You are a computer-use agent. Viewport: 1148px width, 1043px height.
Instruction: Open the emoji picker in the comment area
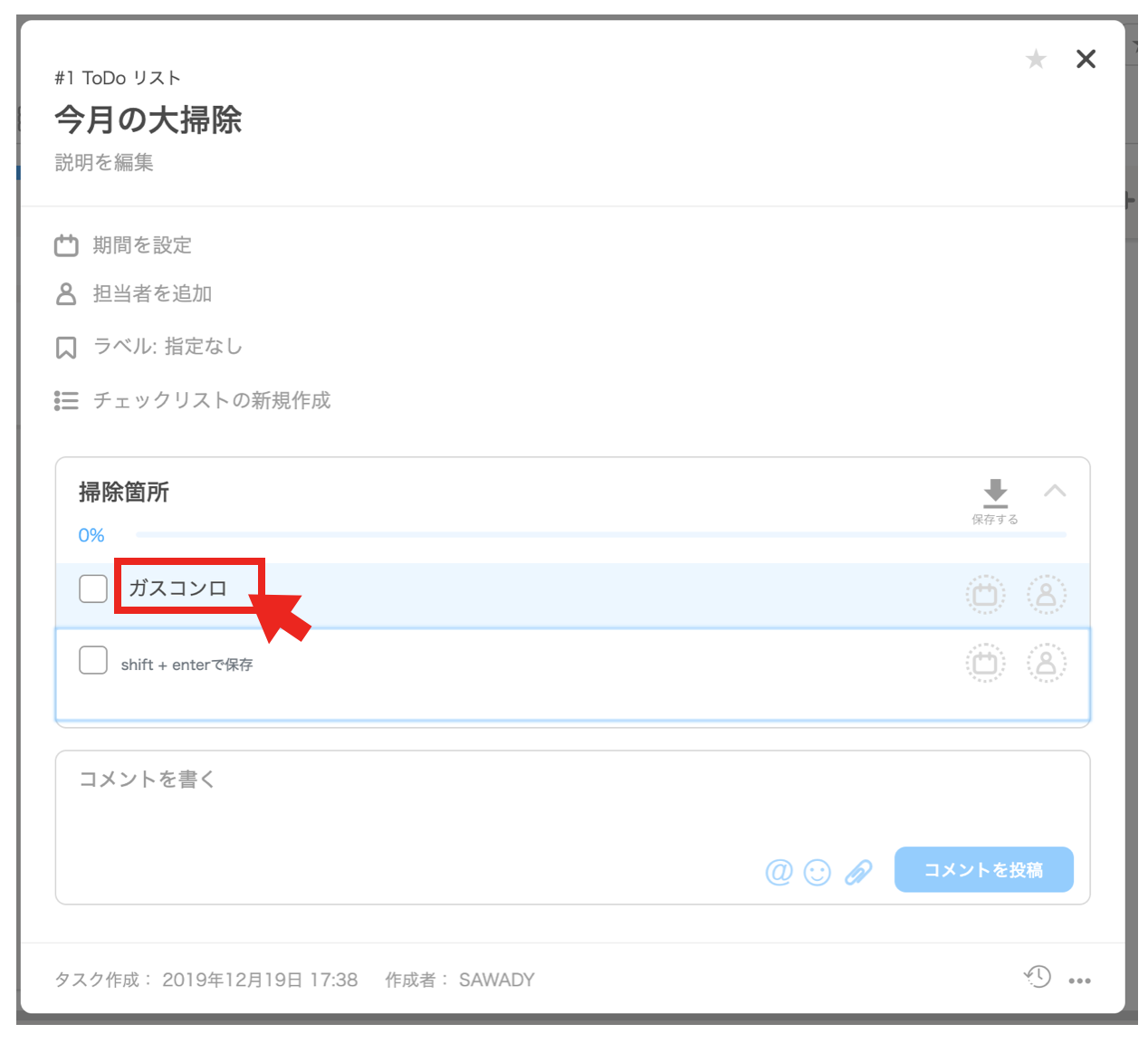(x=818, y=872)
